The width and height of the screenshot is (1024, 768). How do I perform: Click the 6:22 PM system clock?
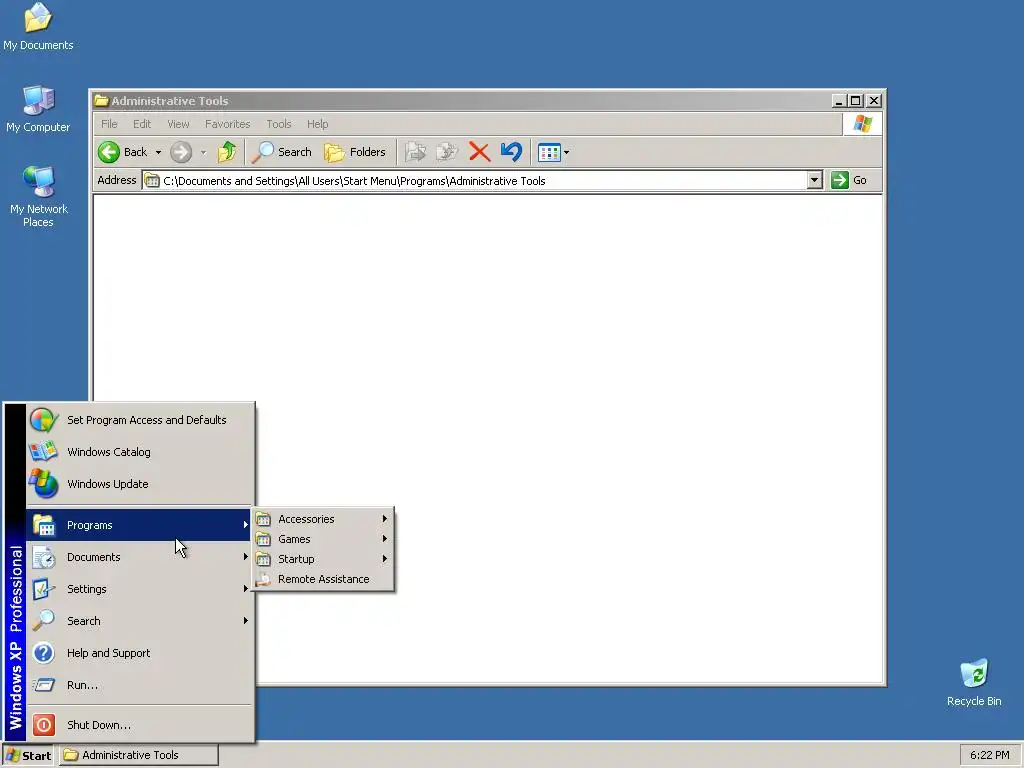tap(989, 755)
